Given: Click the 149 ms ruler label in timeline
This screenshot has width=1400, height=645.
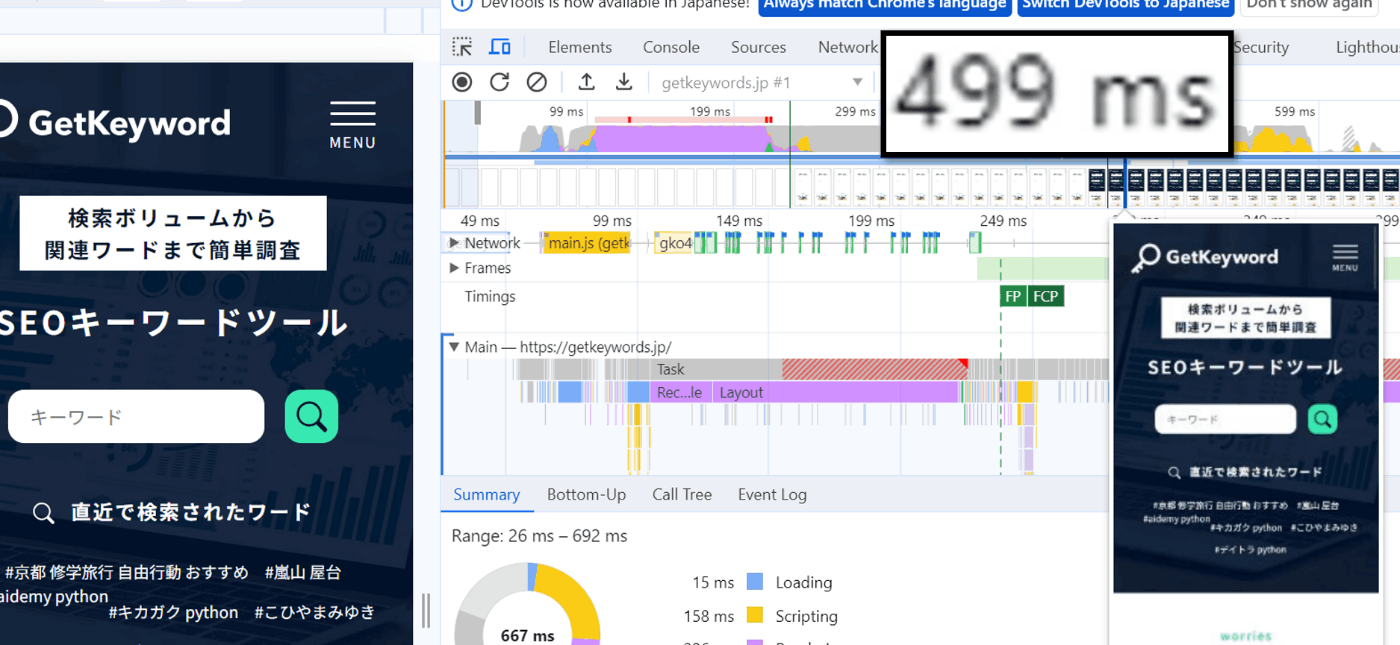Looking at the screenshot, I should click(x=739, y=221).
